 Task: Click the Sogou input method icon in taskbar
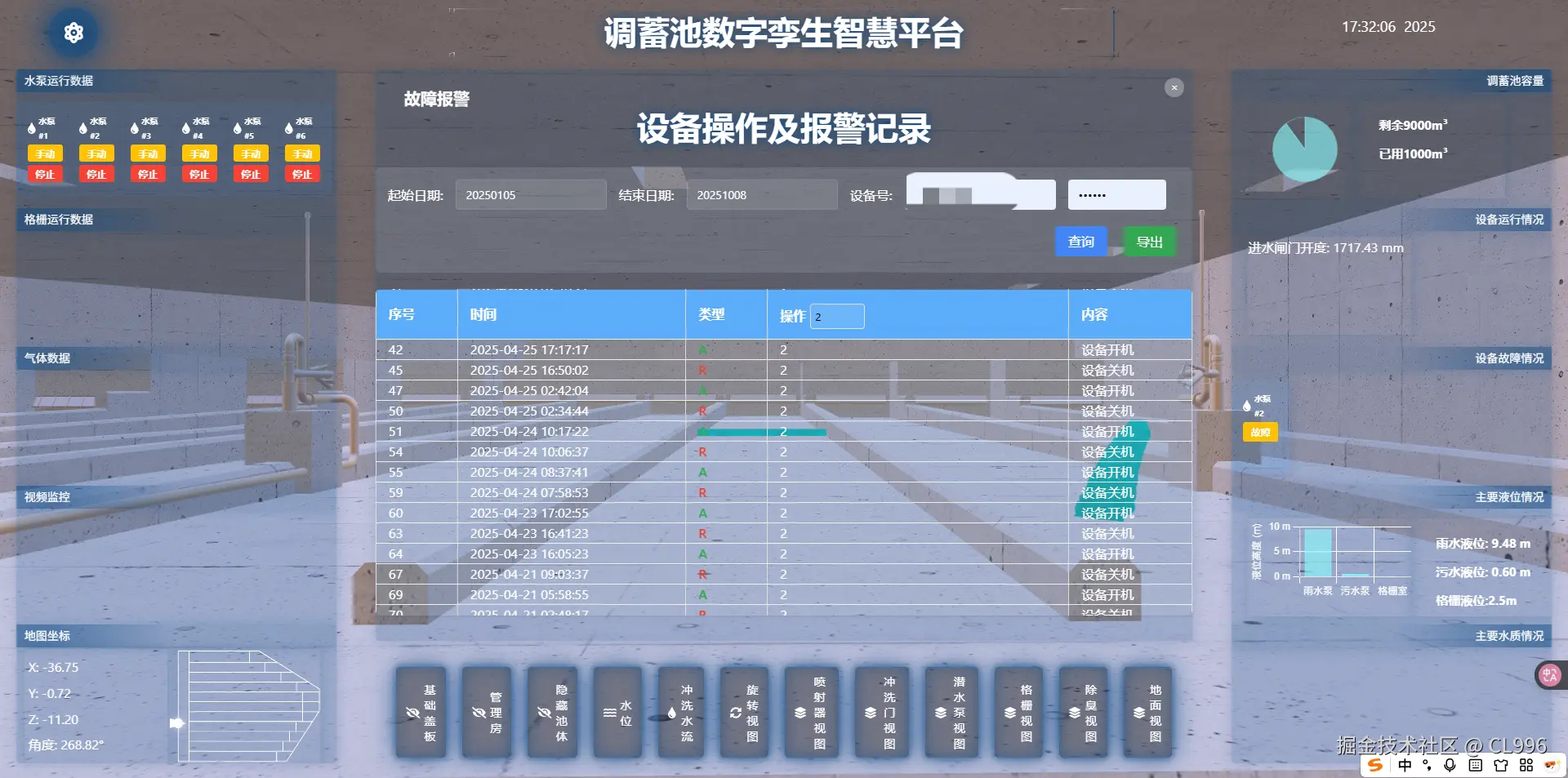point(1375,765)
